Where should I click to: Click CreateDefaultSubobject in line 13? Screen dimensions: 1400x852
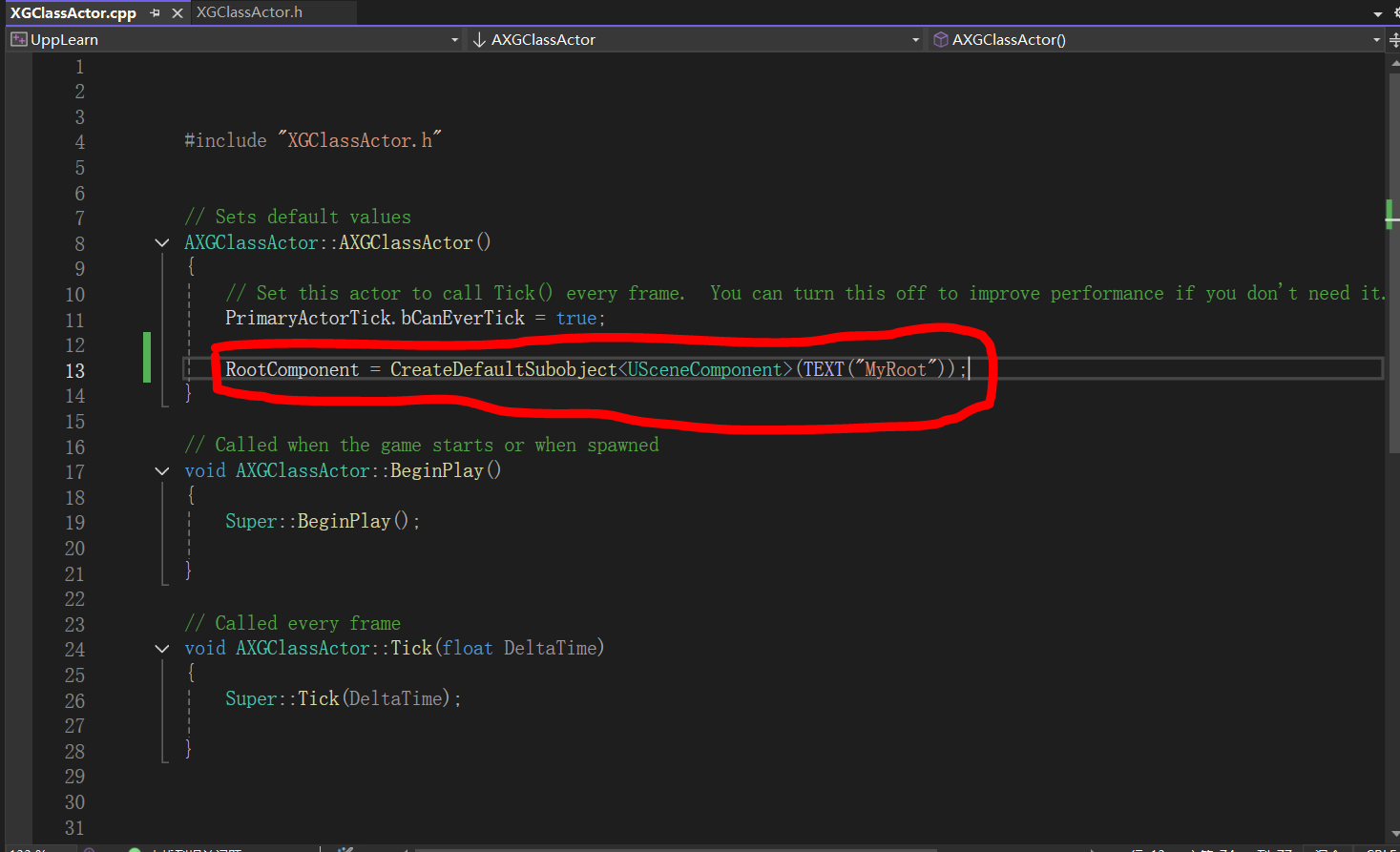pos(504,370)
